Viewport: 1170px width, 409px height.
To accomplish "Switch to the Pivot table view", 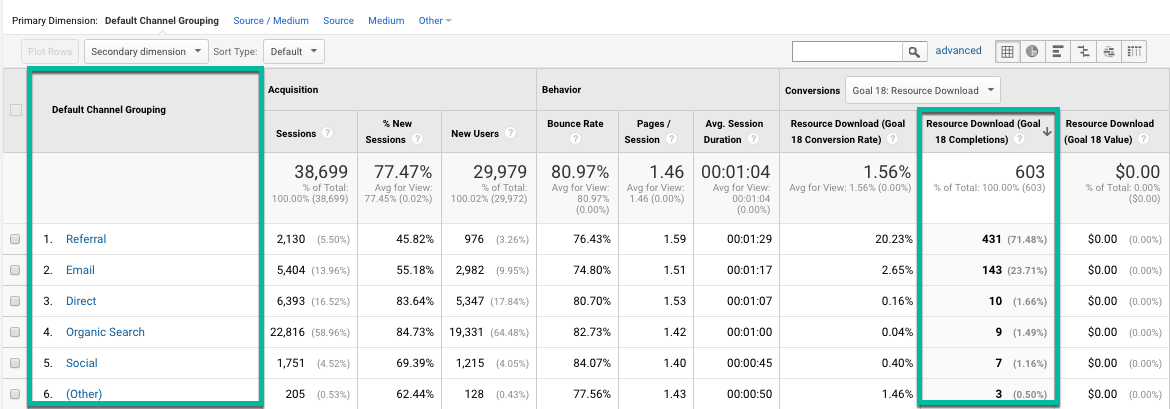I will pyautogui.click(x=1135, y=51).
